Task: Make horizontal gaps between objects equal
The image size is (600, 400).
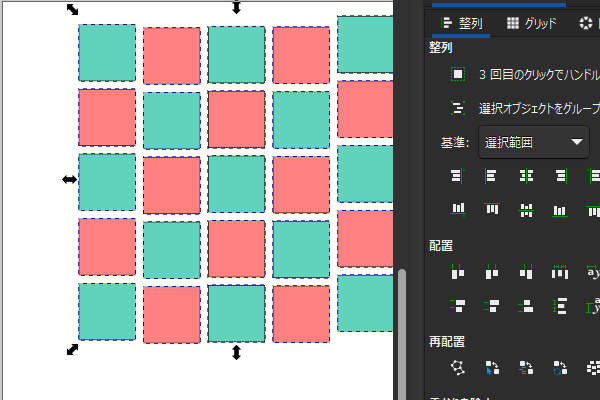Action: point(560,273)
